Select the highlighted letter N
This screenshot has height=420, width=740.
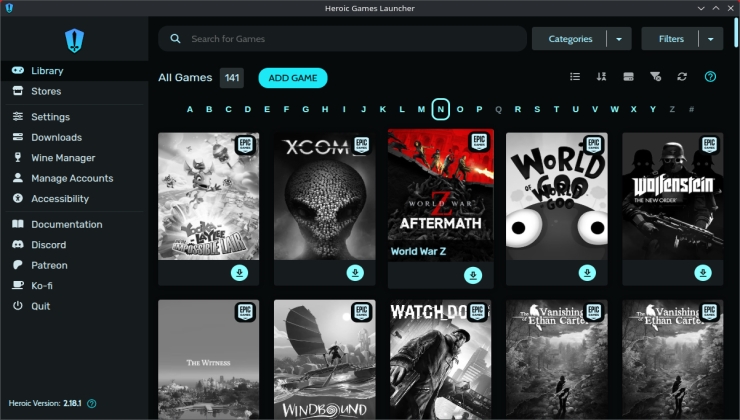tap(440, 109)
